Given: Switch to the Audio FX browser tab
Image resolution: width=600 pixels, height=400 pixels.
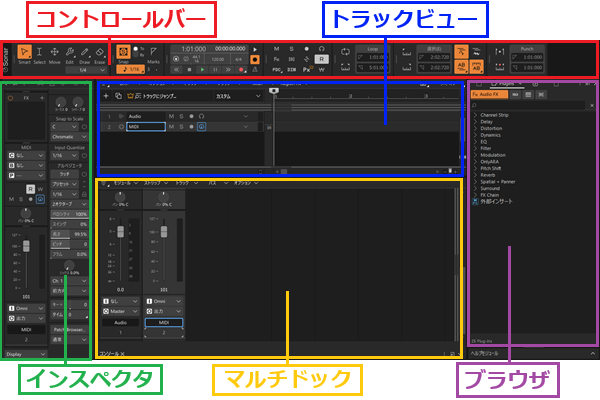Looking at the screenshot, I should [x=489, y=92].
